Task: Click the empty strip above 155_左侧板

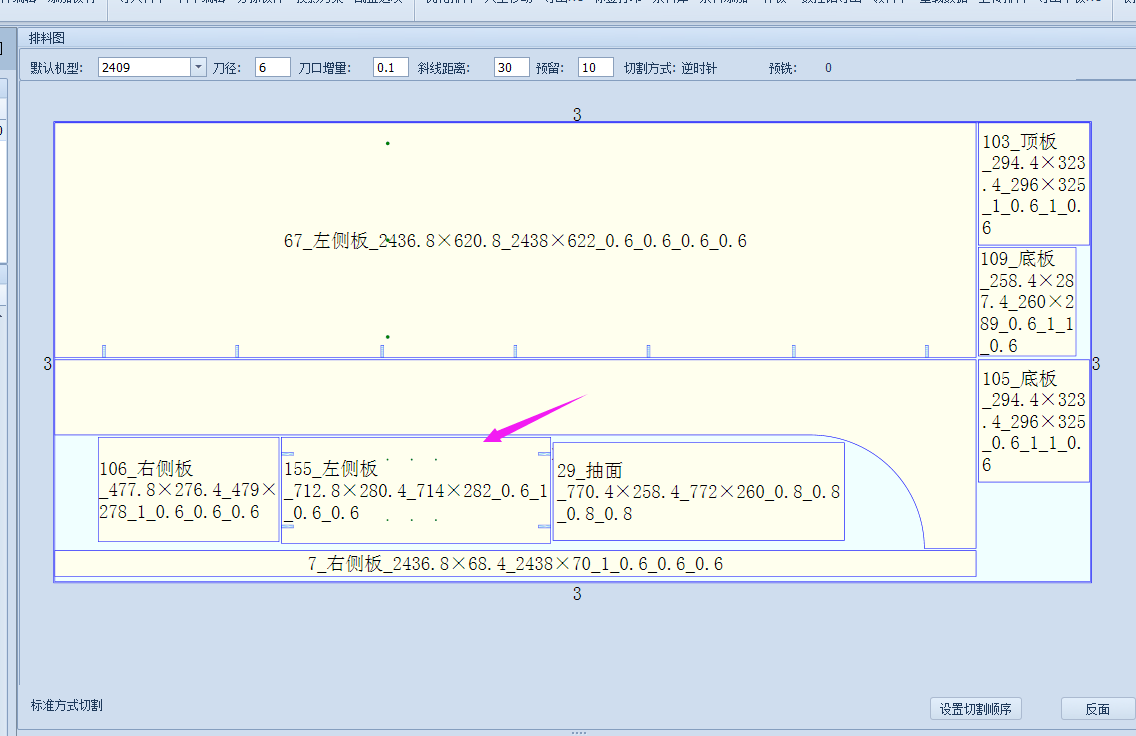Action: click(515, 397)
